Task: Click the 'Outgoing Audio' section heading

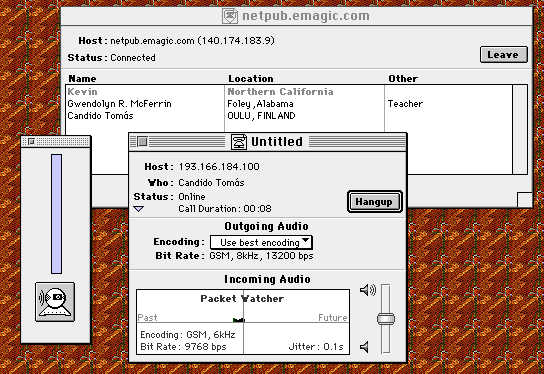Action: pos(266,226)
